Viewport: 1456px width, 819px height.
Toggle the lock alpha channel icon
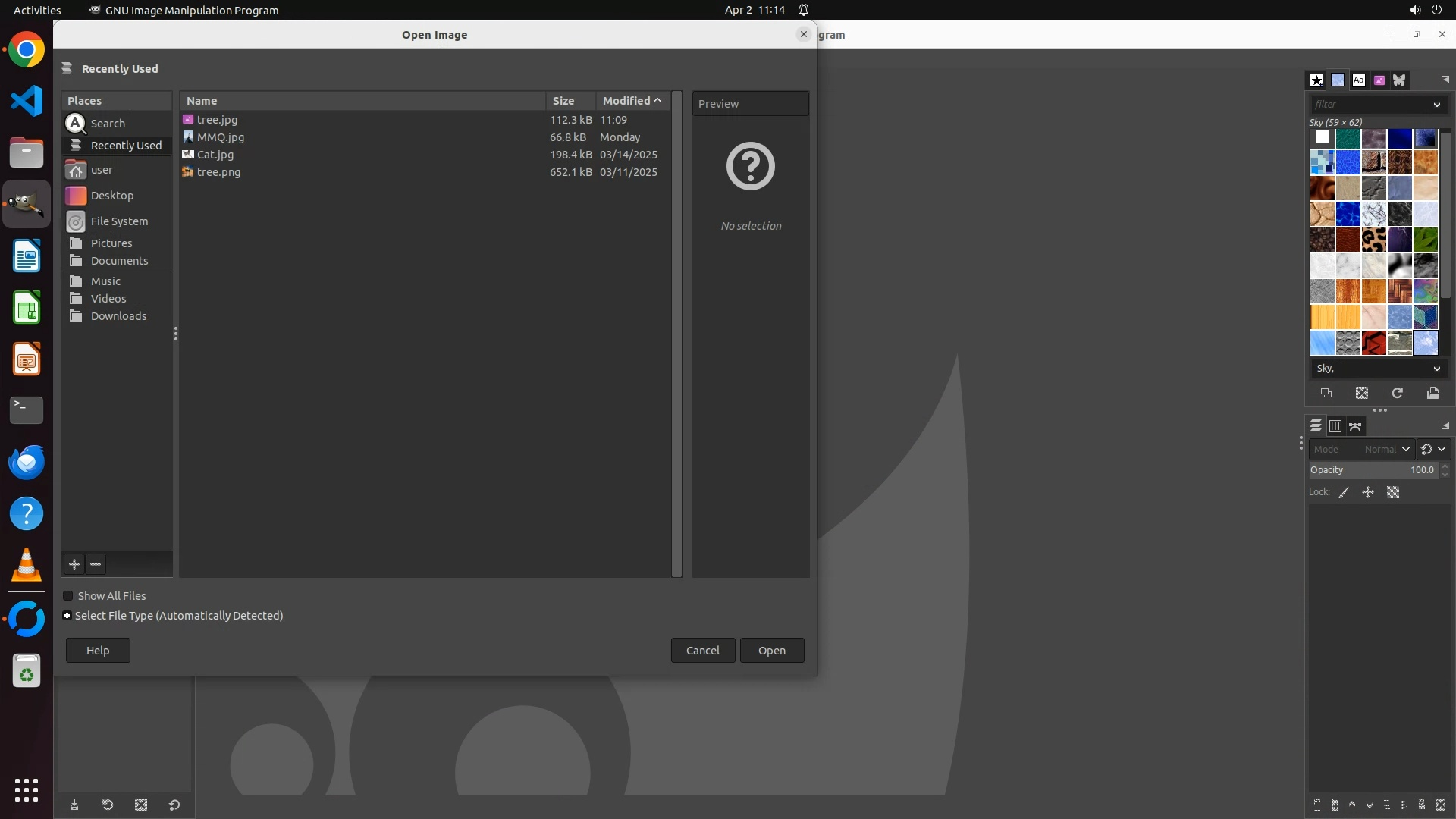[x=1393, y=492]
